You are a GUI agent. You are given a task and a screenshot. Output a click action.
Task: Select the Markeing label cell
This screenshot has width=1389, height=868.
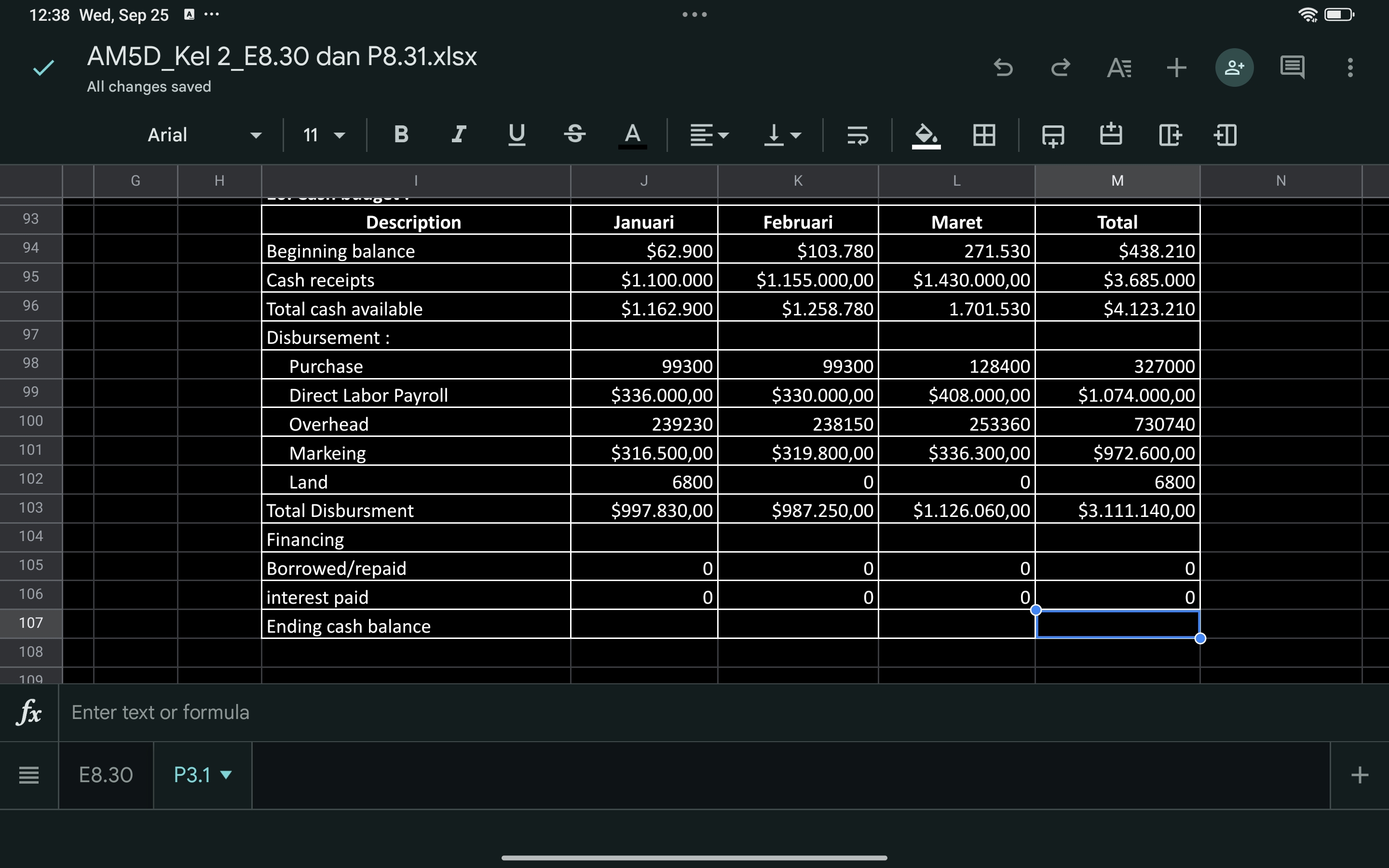pyautogui.click(x=416, y=452)
